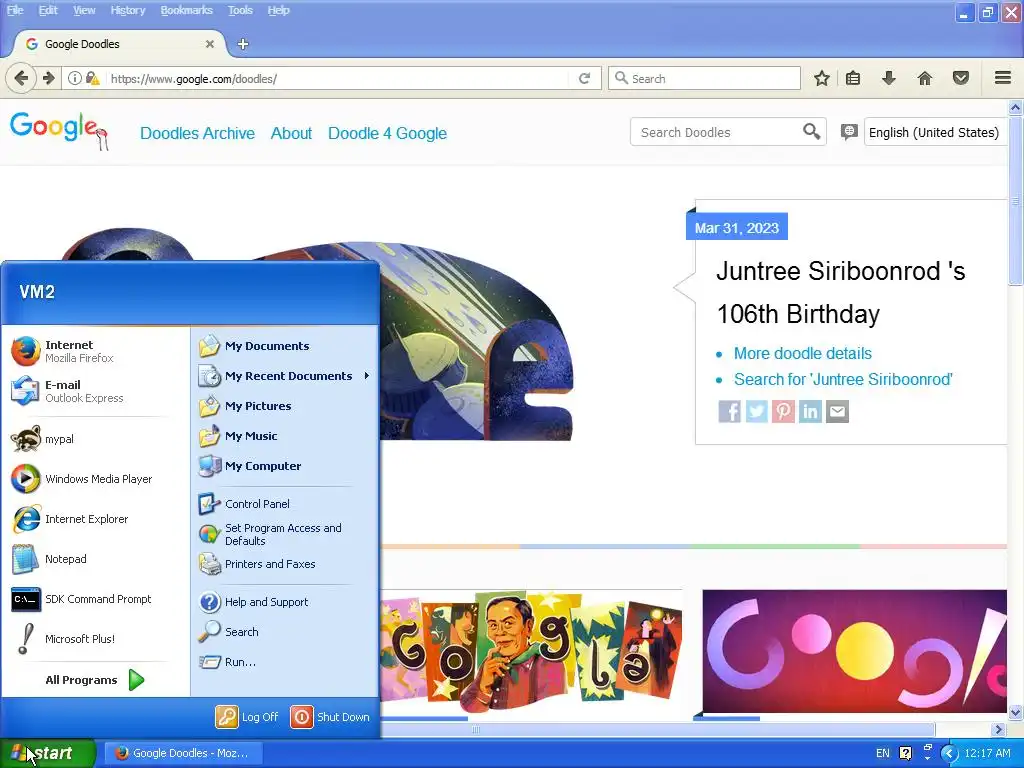Viewport: 1024px width, 768px height.
Task: Open the Firefox History menu
Action: [x=127, y=10]
